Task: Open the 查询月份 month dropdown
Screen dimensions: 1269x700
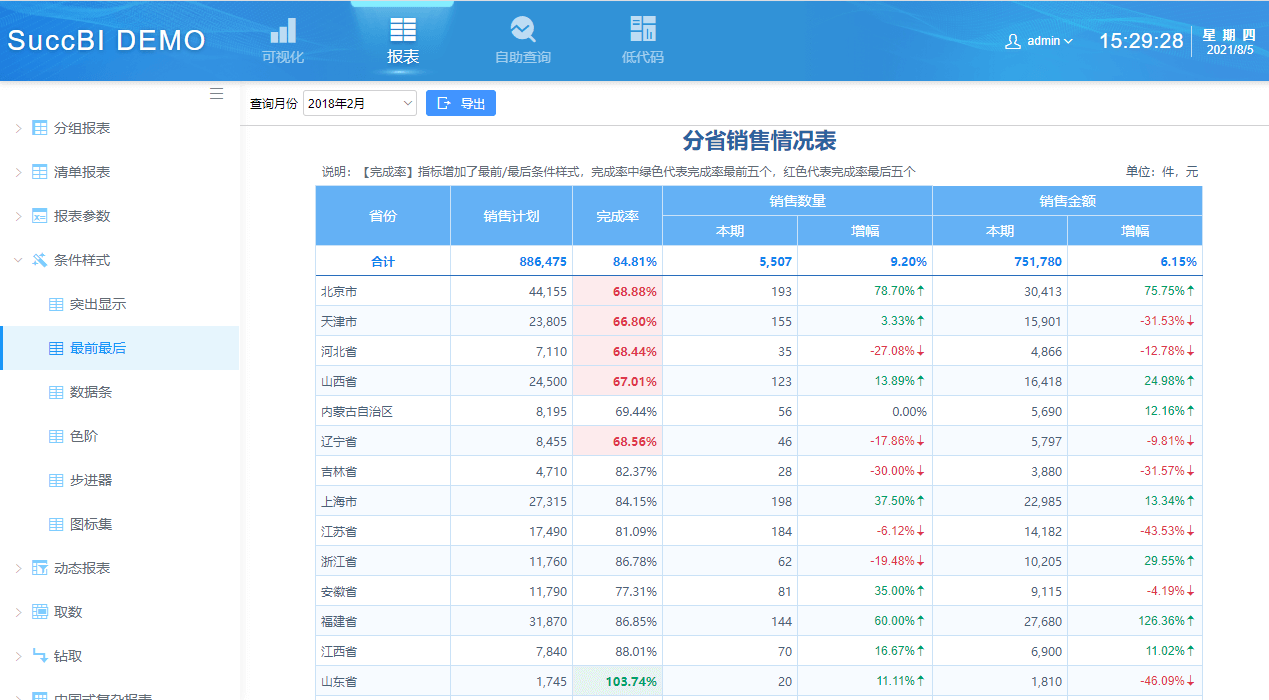Action: [358, 102]
